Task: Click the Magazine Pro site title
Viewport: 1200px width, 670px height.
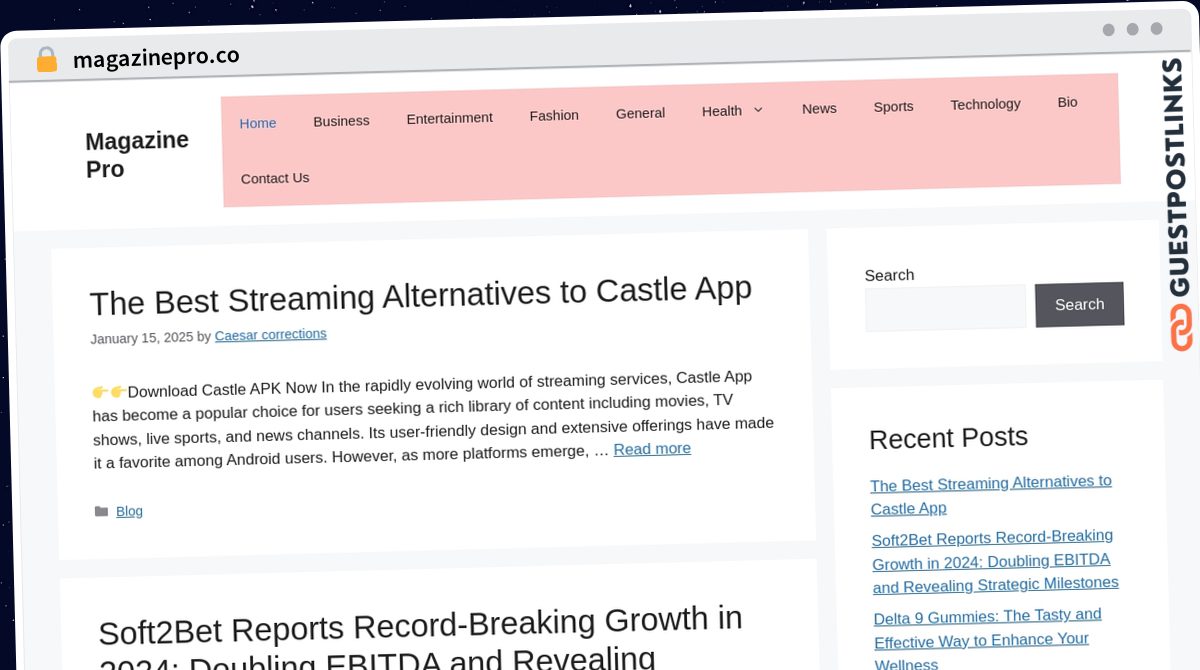Action: click(x=137, y=155)
